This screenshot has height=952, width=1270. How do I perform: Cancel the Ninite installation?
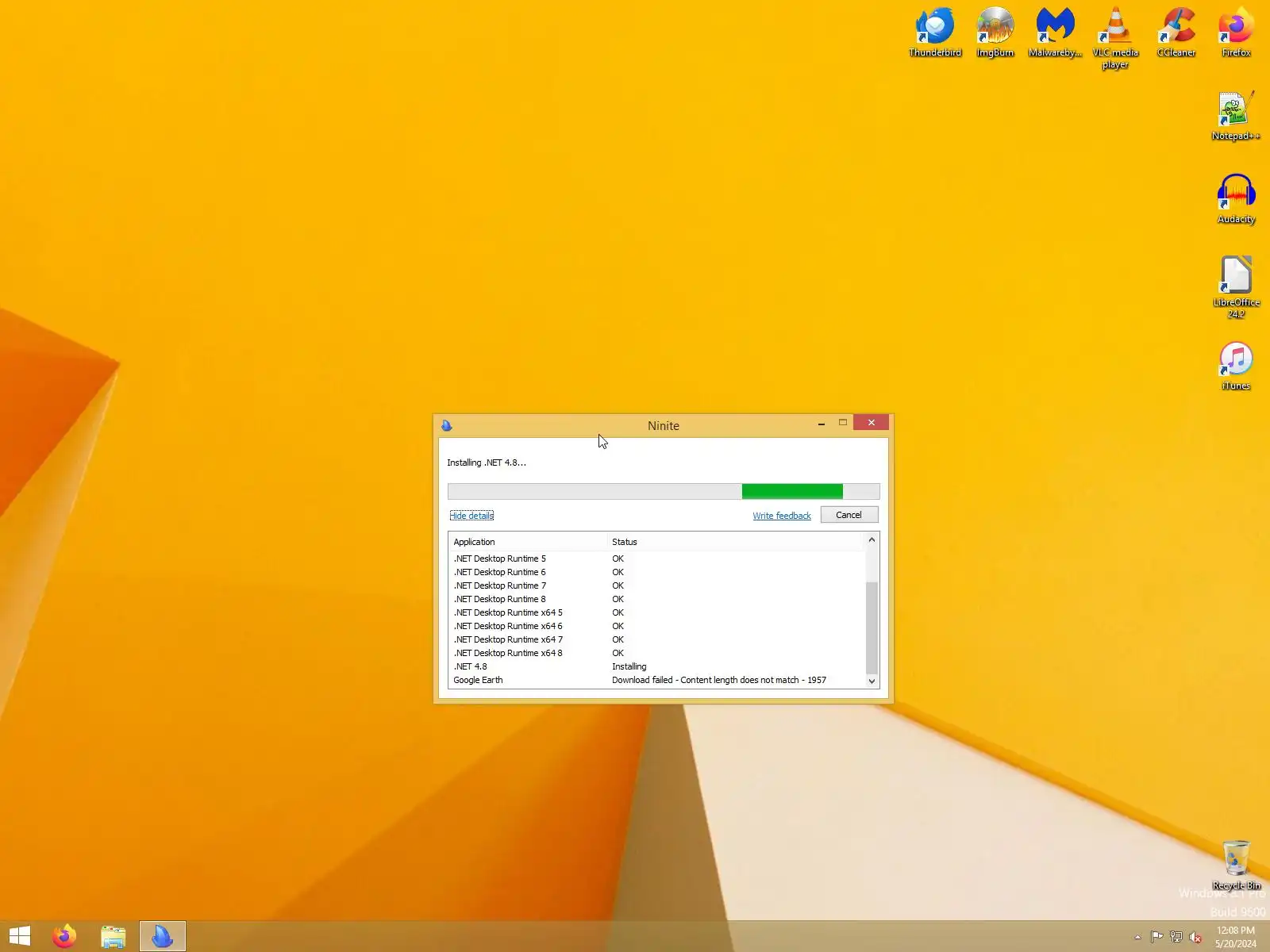point(849,515)
